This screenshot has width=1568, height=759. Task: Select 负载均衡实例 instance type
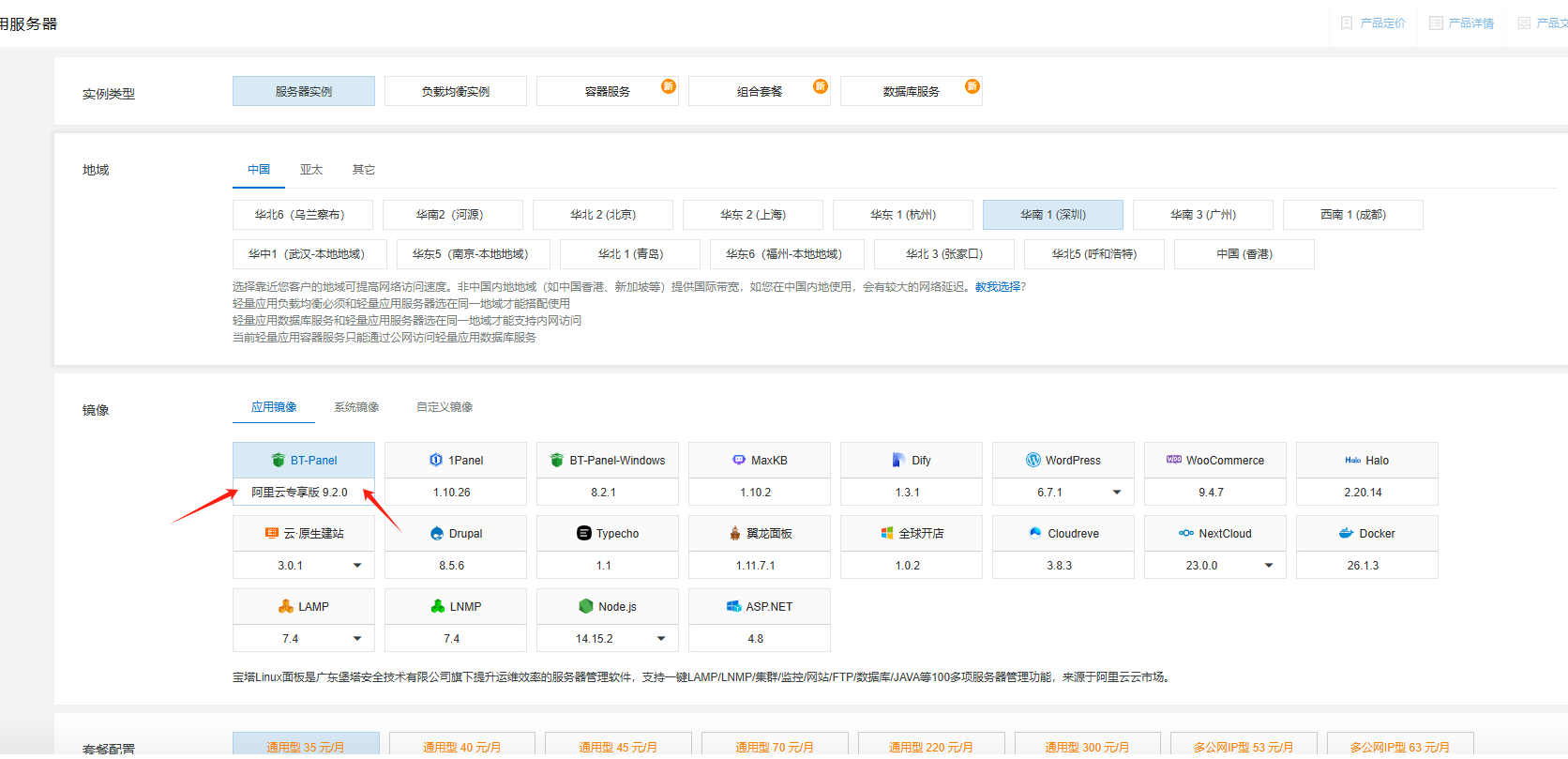456,91
